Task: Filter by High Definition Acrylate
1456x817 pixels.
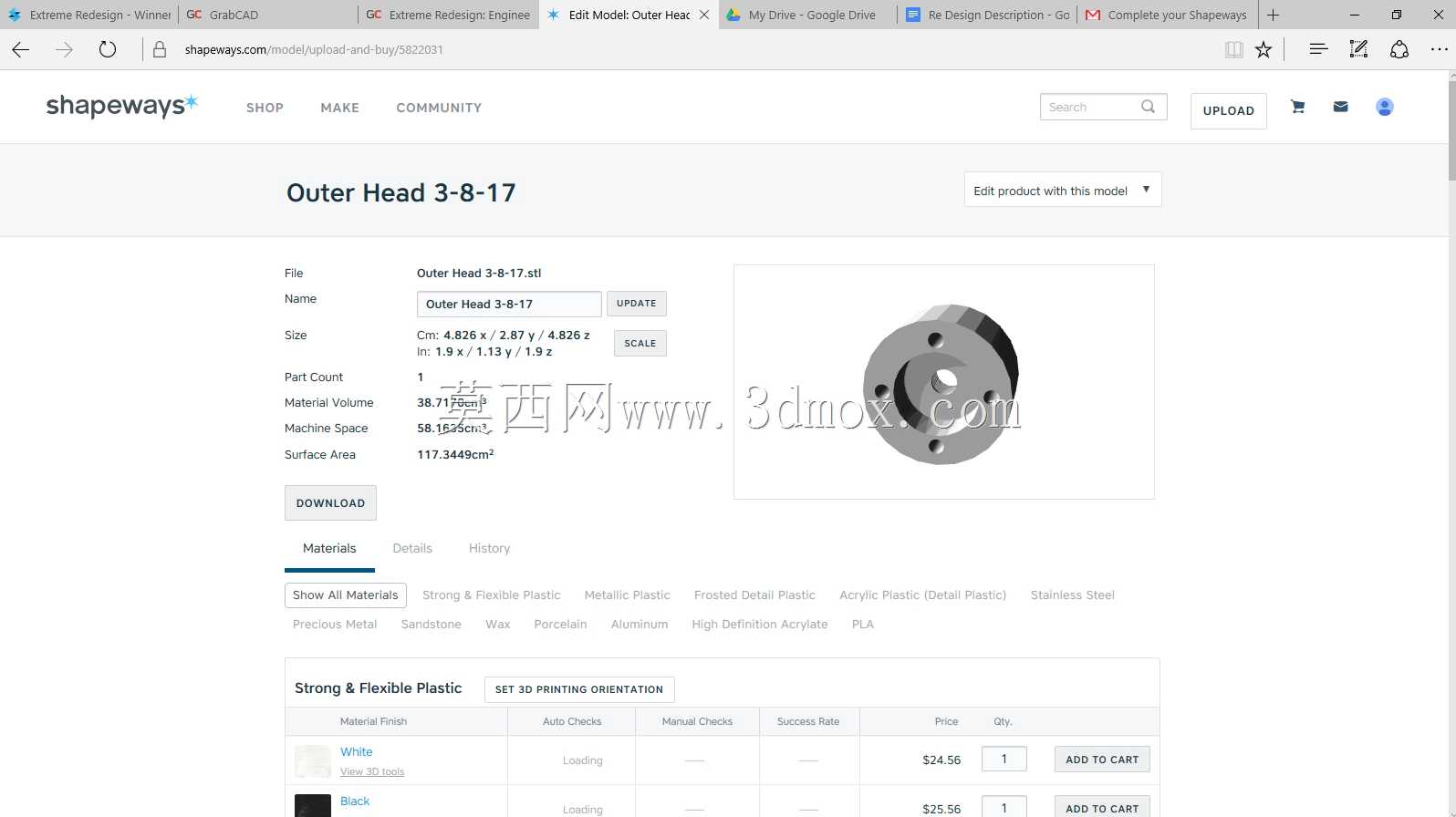Action: [x=760, y=624]
